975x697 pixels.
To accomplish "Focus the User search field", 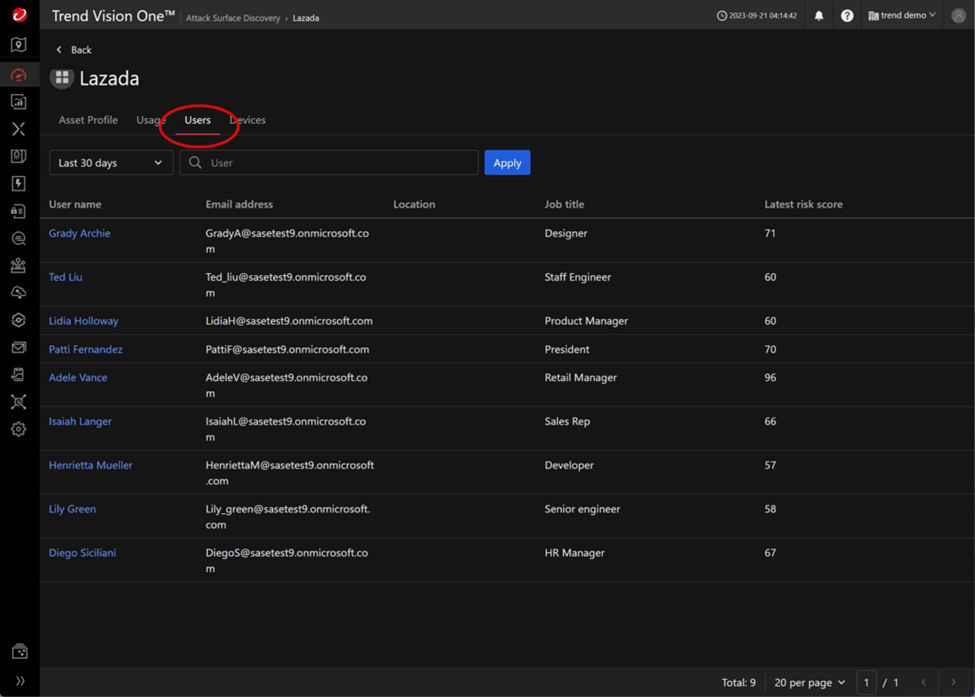I will tap(329, 162).
